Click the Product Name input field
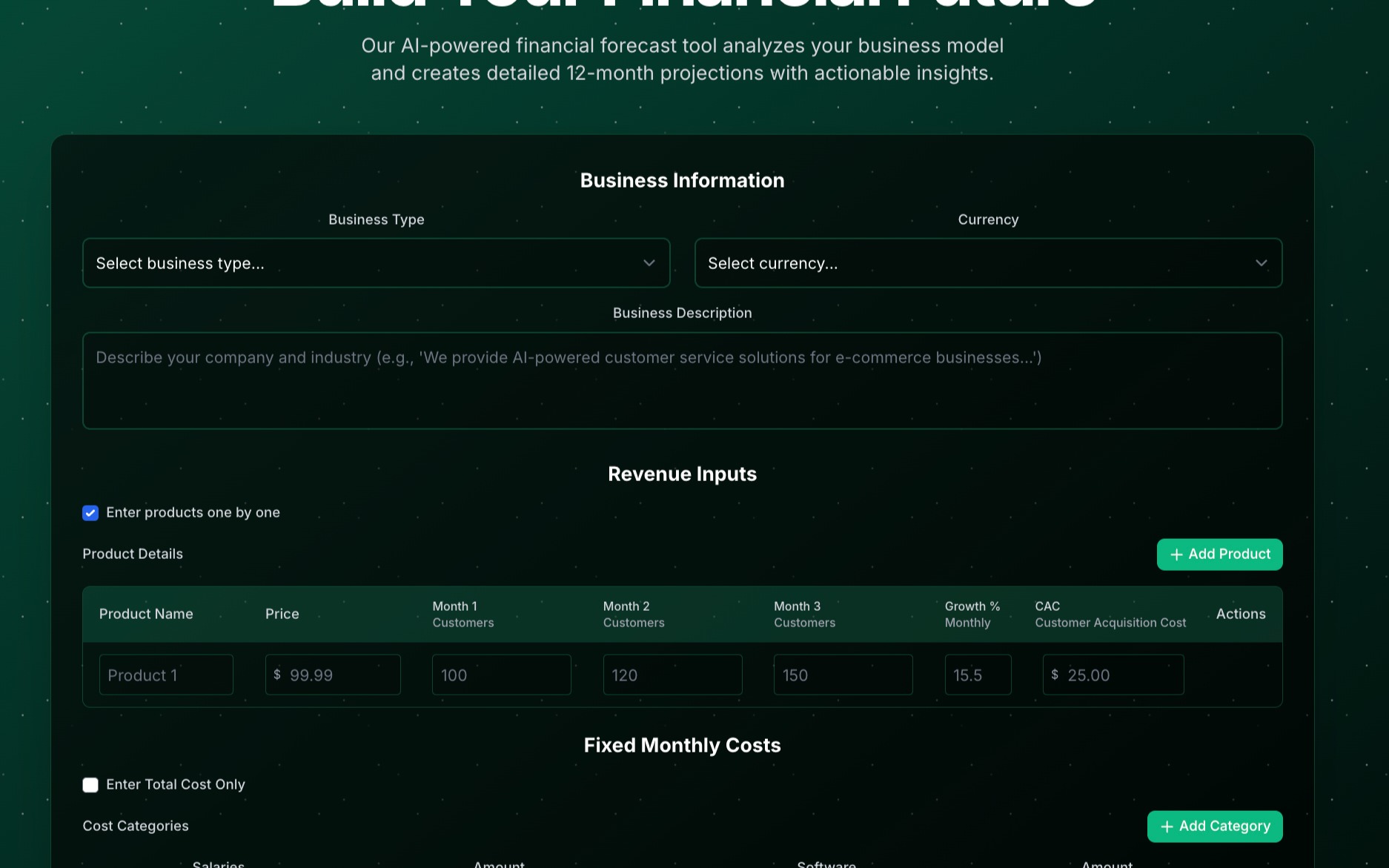The height and width of the screenshot is (868, 1389). click(x=166, y=675)
